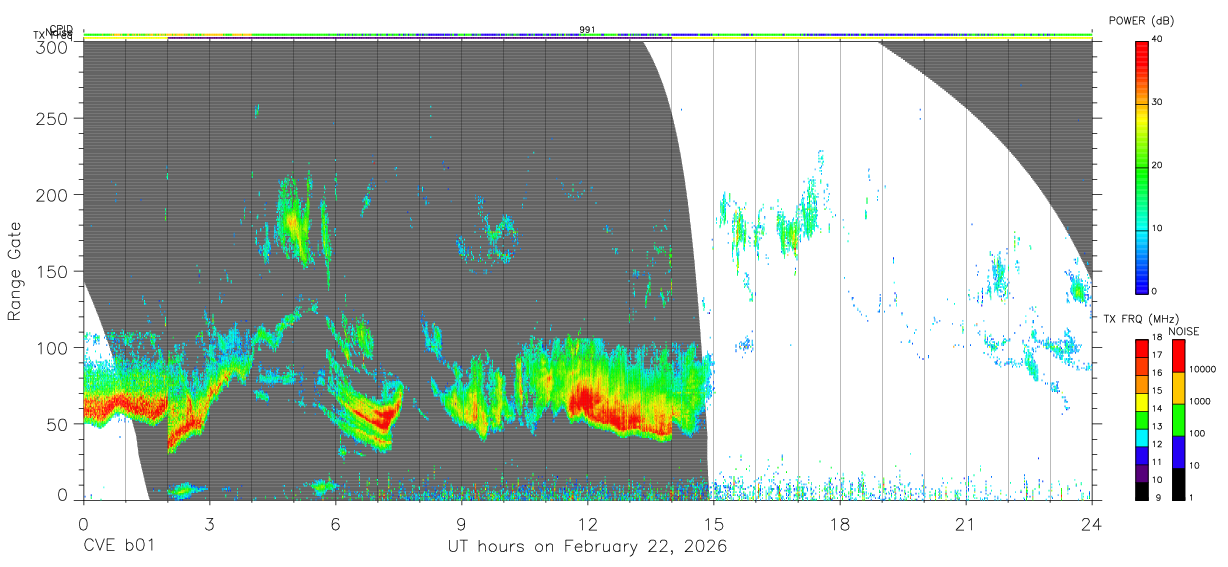This screenshot has height=567, width=1228.
Task: Click the 'NOISE' legend title
Action: (x=1186, y=331)
